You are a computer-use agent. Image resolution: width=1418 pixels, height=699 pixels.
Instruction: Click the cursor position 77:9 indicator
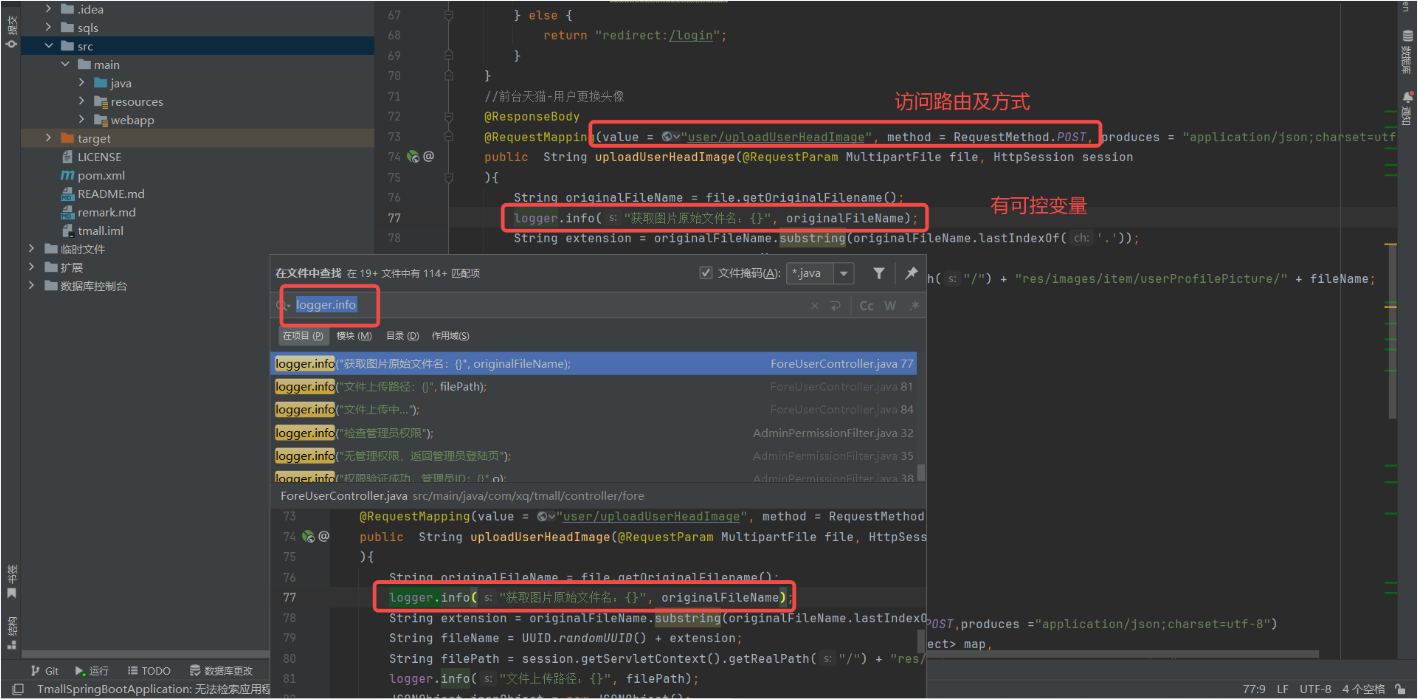pyautogui.click(x=1253, y=689)
